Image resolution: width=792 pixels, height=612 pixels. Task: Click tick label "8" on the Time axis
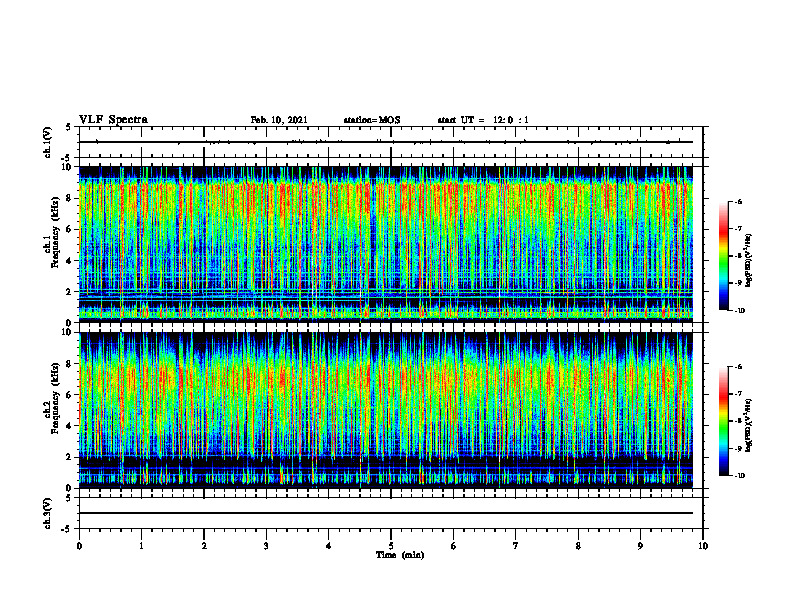(x=578, y=546)
